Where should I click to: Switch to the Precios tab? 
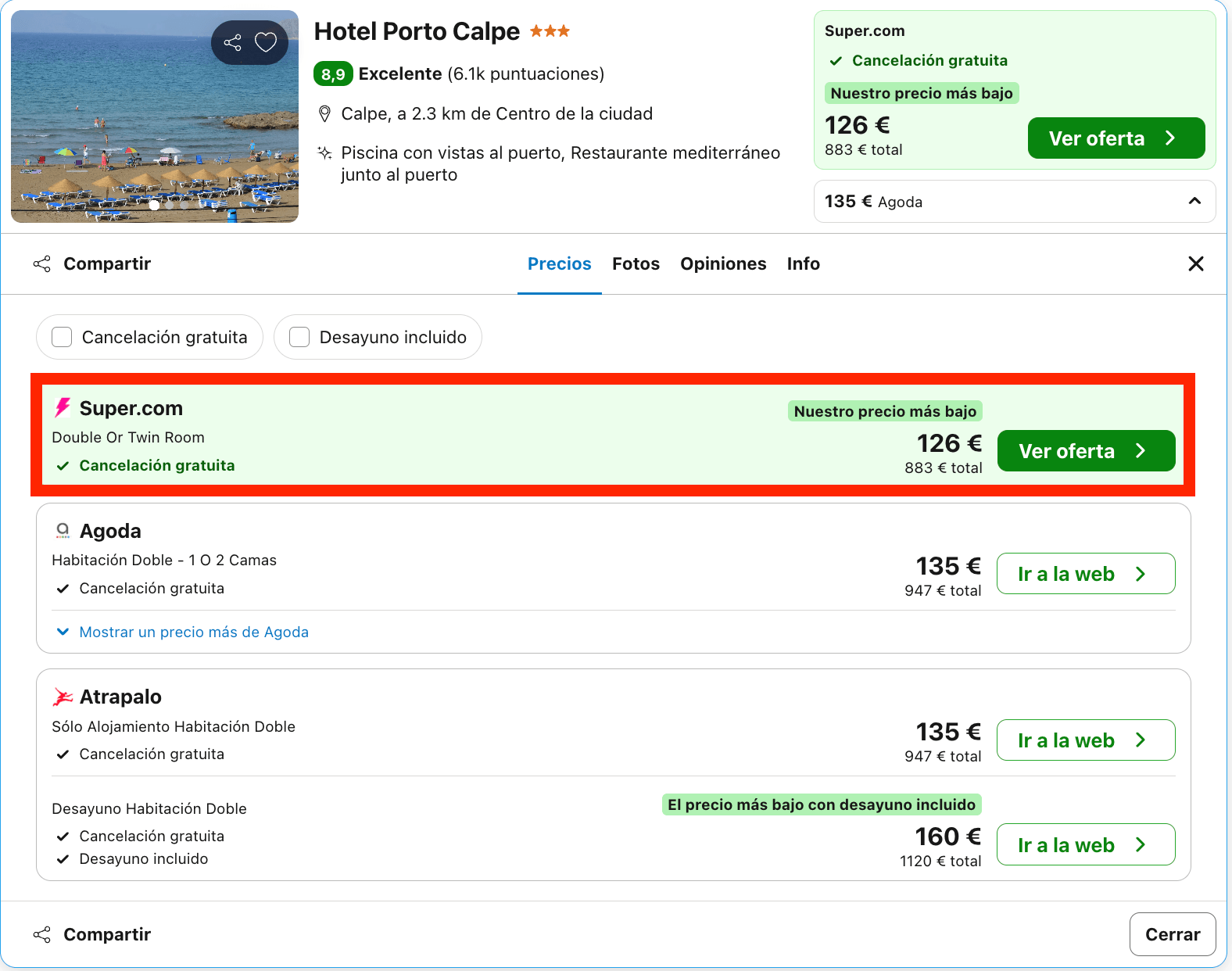coord(560,264)
